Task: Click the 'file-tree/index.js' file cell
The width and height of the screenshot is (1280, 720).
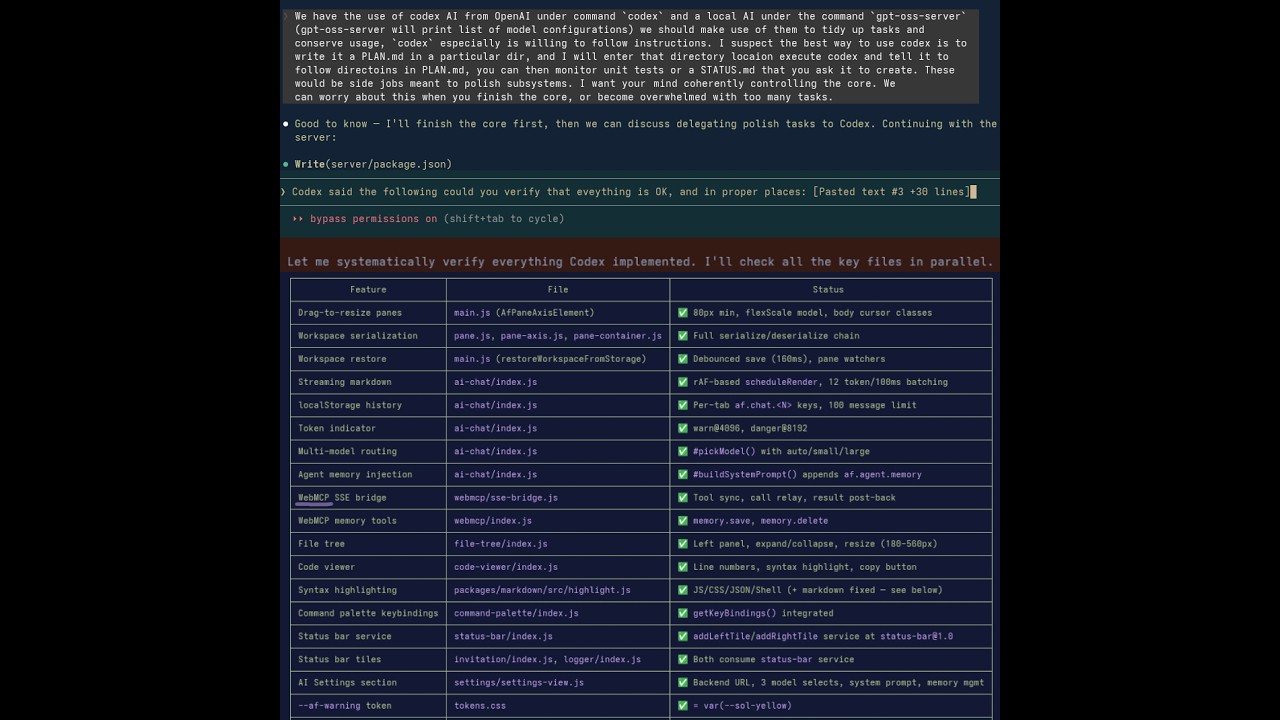Action: coord(558,543)
